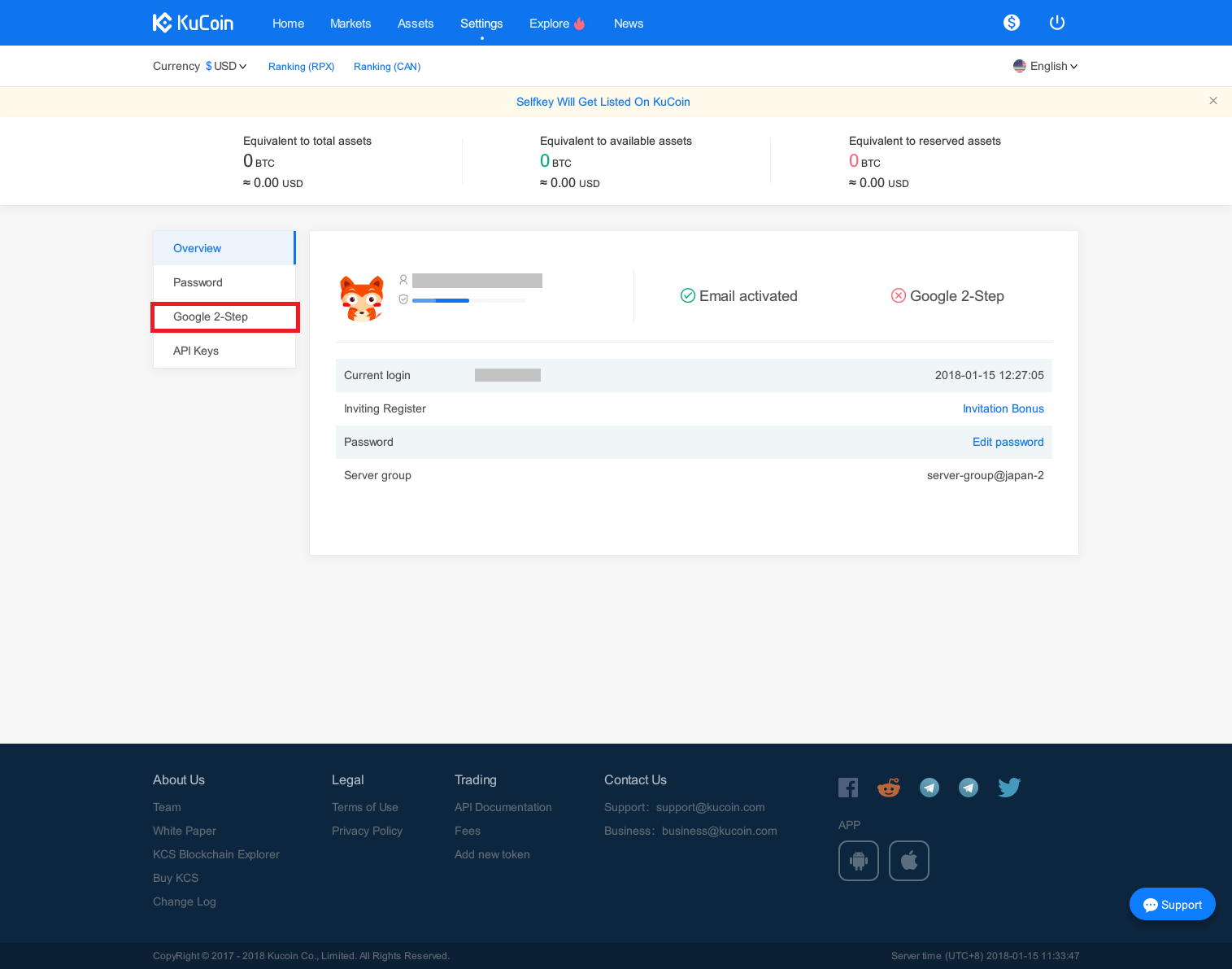This screenshot has width=1232, height=969.
Task: Click server-group@japan-2 value
Action: [986, 475]
